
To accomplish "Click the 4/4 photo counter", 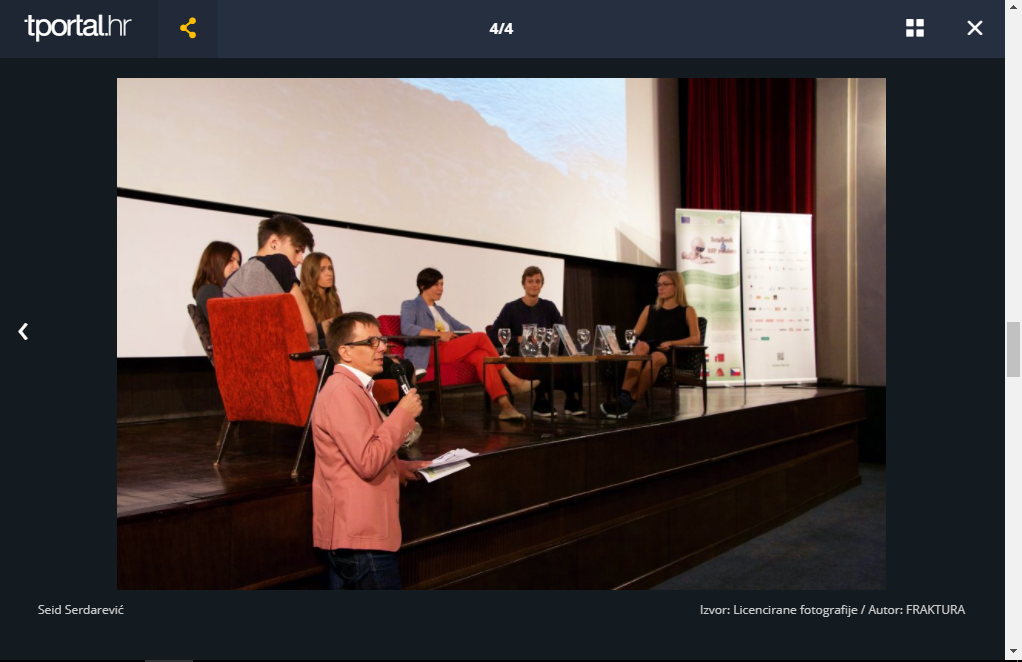I will click(501, 28).
